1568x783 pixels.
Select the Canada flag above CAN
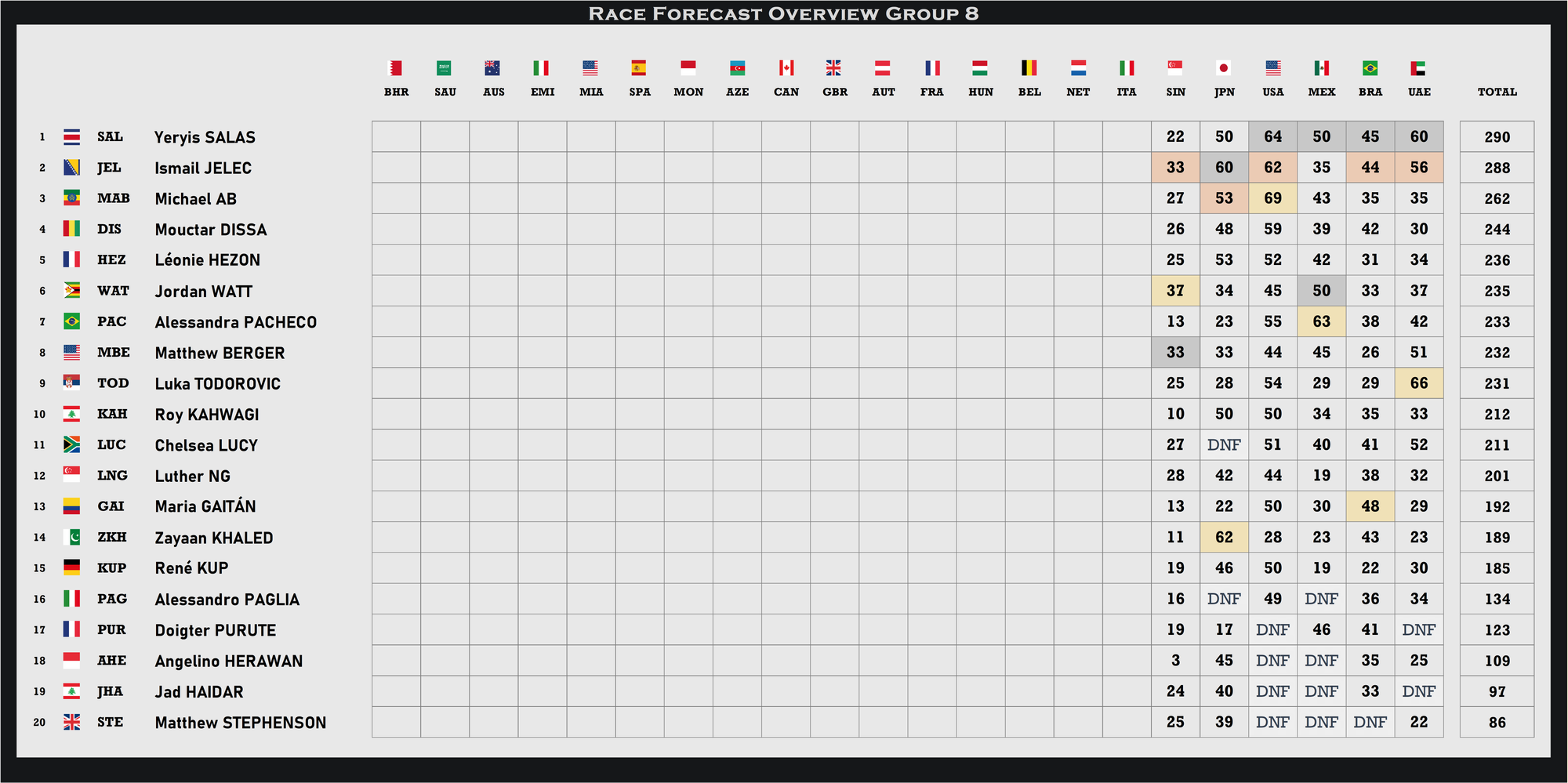tap(786, 68)
